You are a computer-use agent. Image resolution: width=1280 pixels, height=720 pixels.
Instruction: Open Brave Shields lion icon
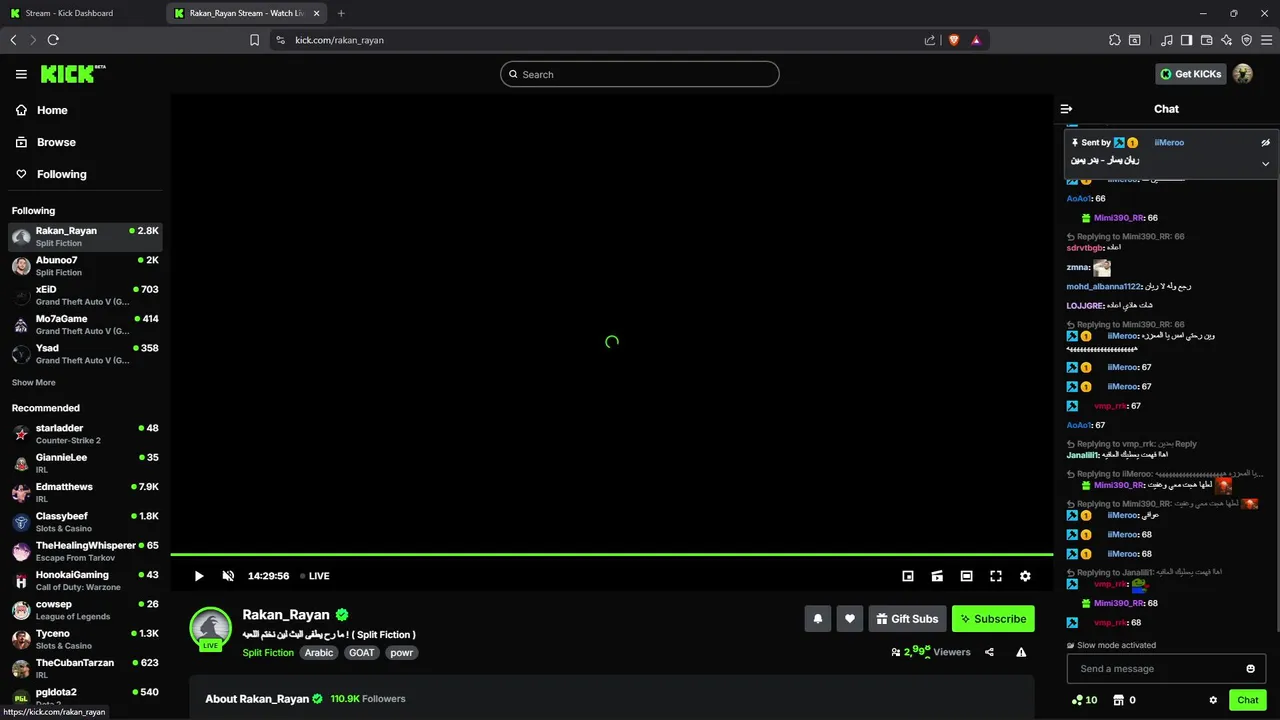(953, 40)
